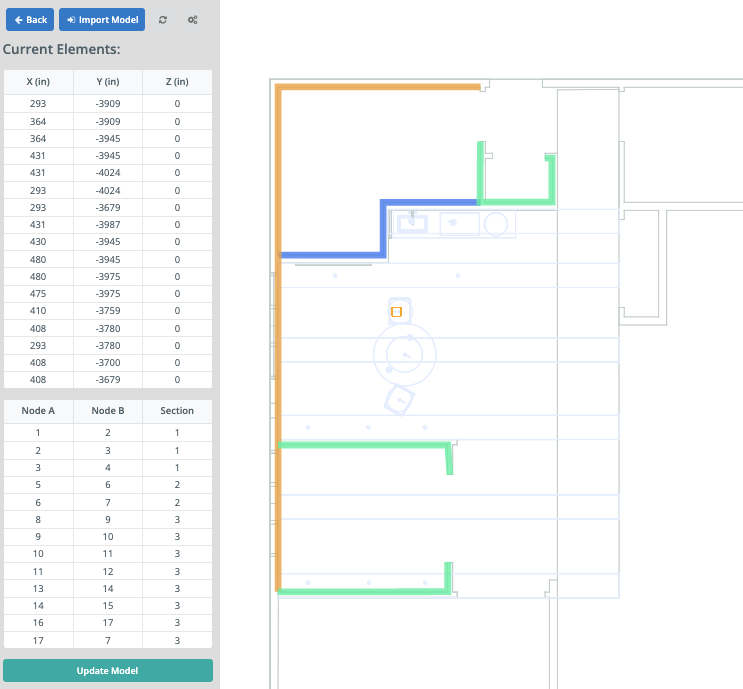
Task: Click the refresh icon in the toolbar
Action: (163, 20)
